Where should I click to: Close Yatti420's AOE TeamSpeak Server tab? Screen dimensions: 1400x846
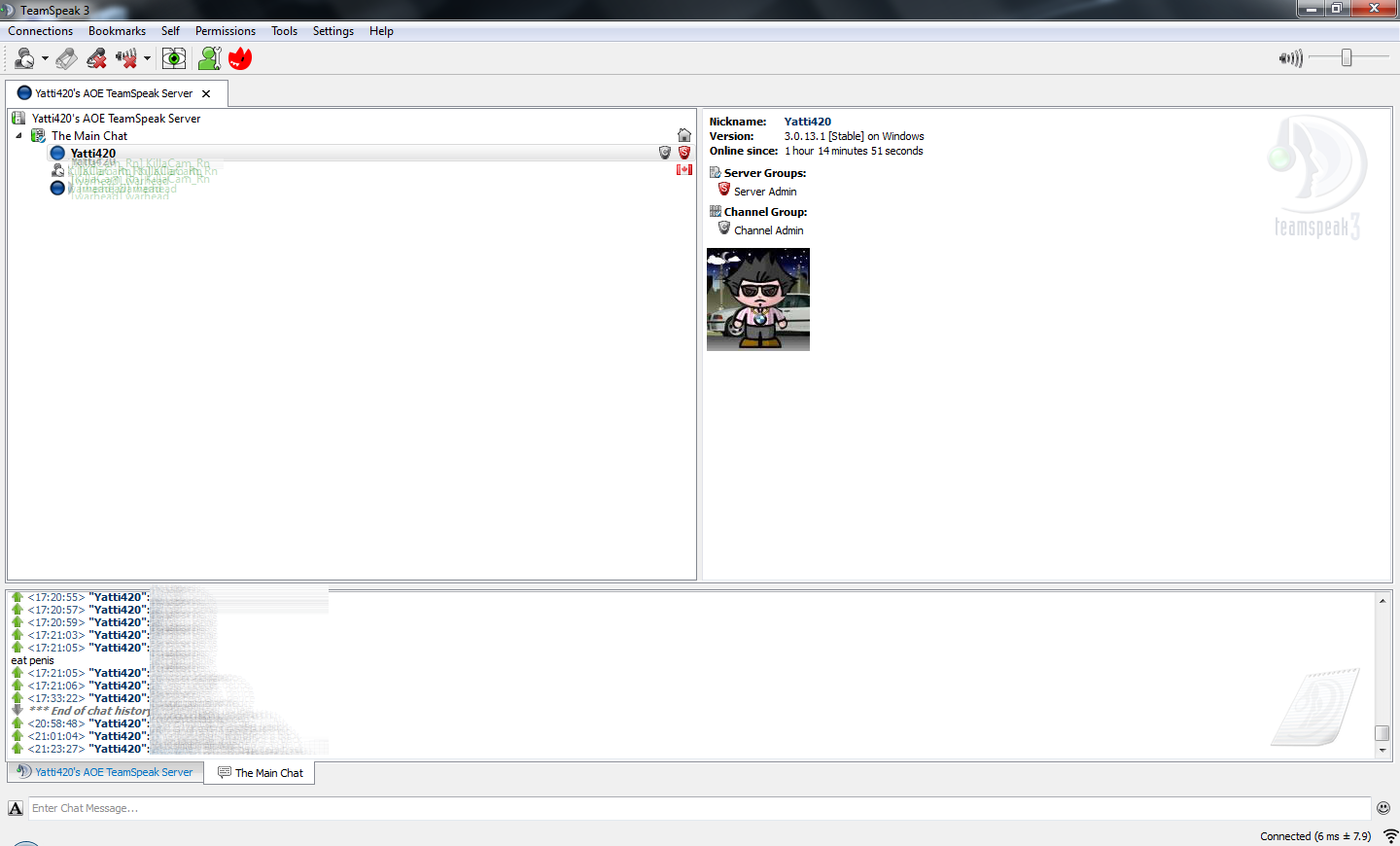pos(206,94)
